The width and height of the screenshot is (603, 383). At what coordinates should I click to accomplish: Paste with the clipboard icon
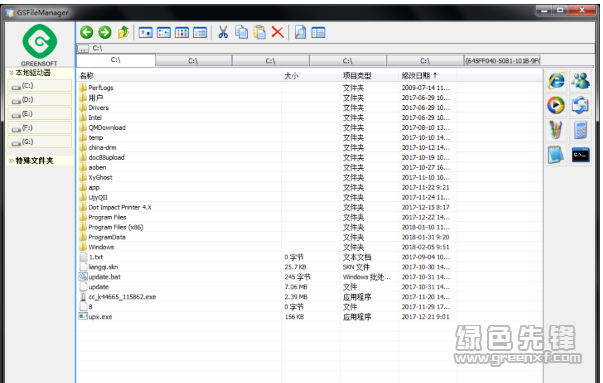(260, 32)
